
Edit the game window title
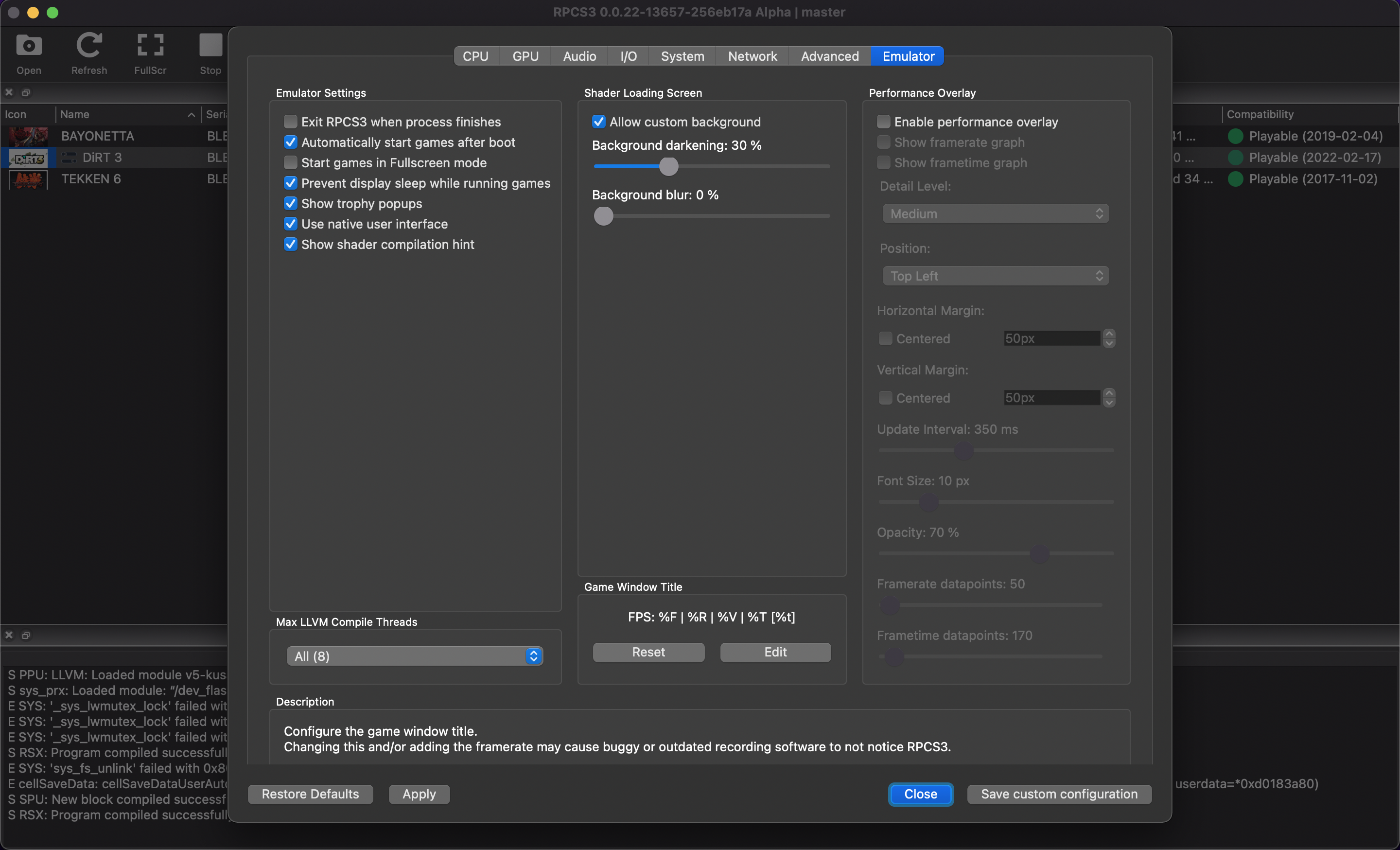click(775, 652)
